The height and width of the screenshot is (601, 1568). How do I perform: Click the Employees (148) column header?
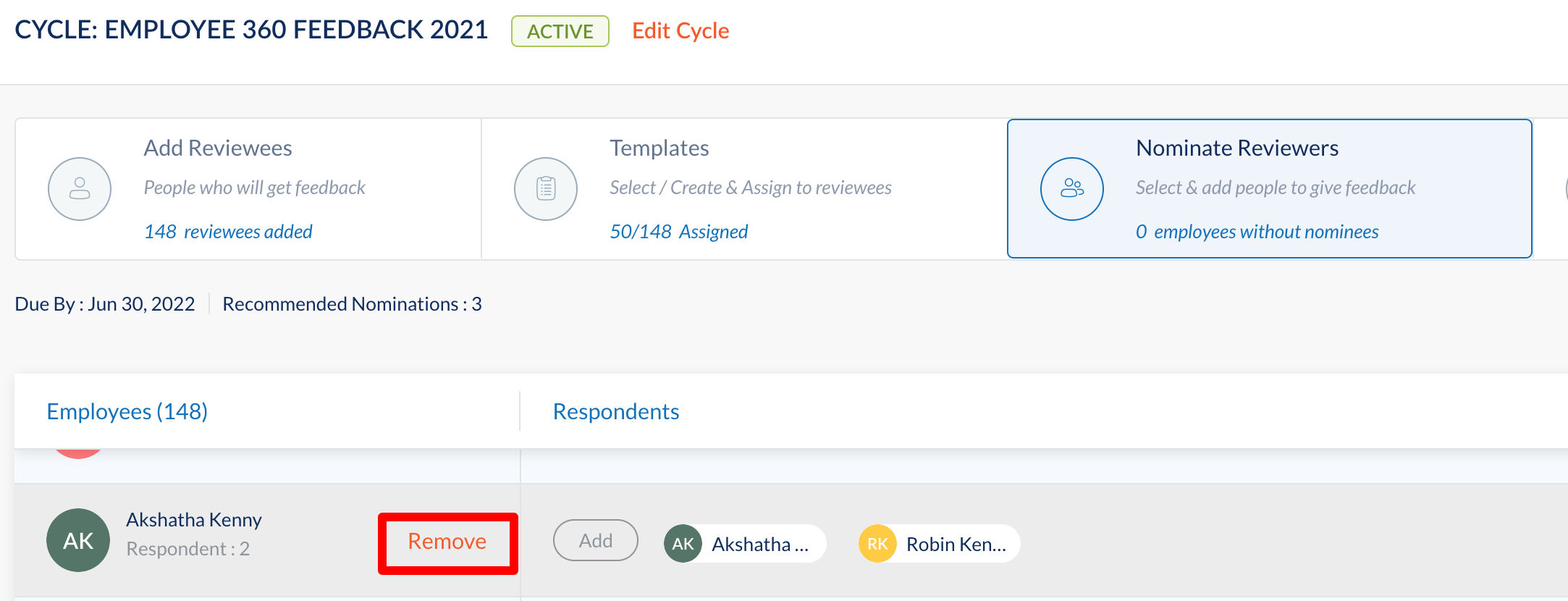click(127, 411)
